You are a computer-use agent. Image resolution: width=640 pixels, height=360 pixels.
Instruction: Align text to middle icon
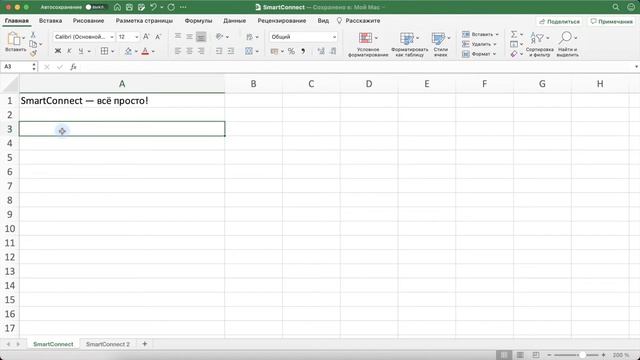pos(189,36)
